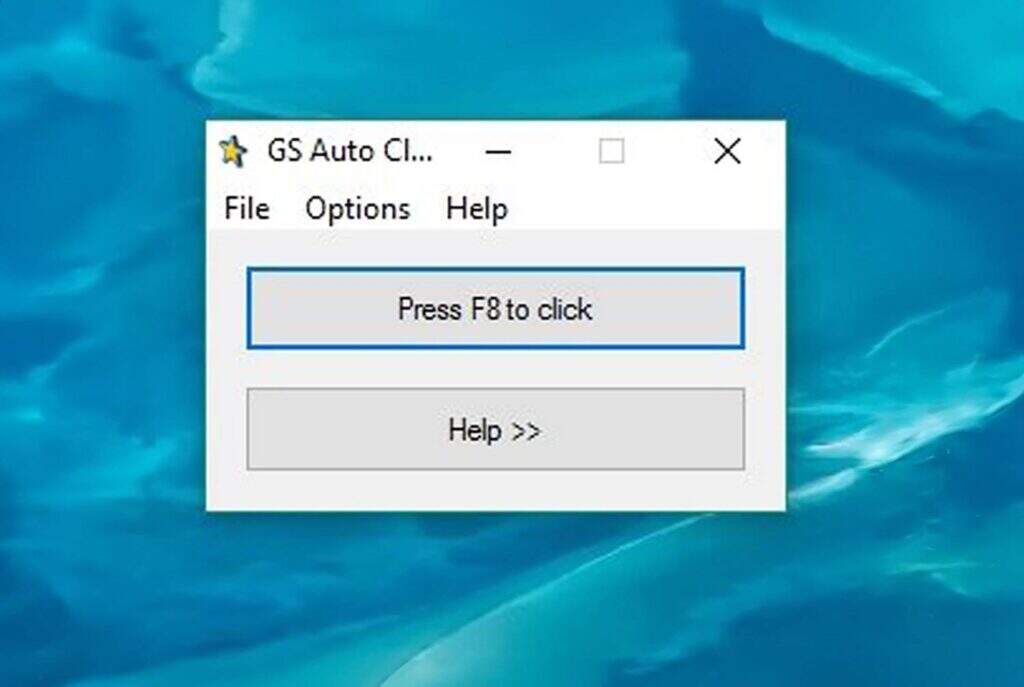The height and width of the screenshot is (687, 1024).
Task: Minimize the GS Auto Clicker window
Action: pos(498,152)
